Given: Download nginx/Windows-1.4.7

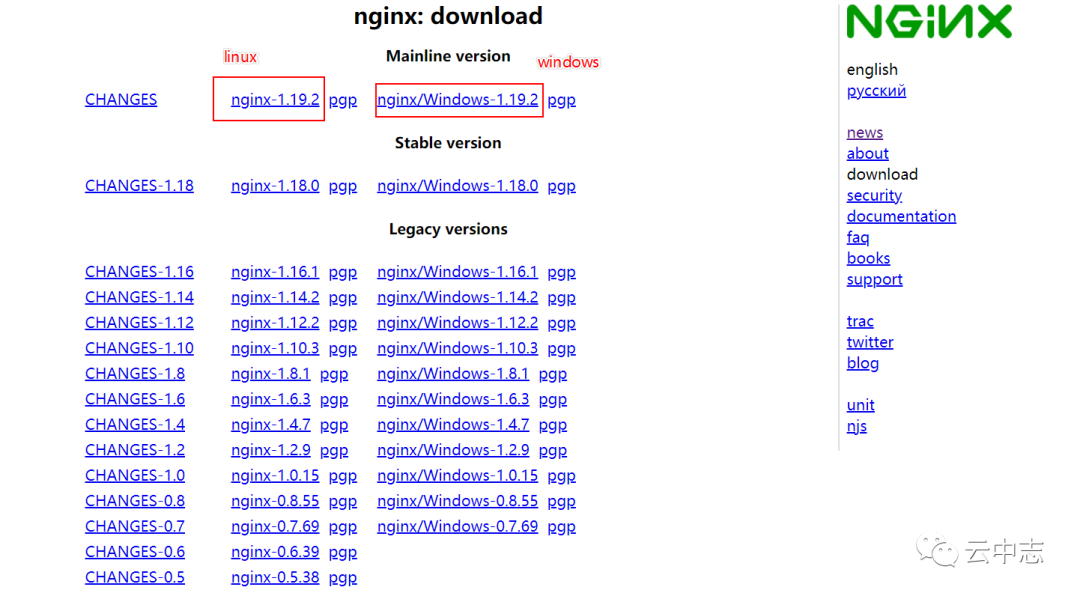Looking at the screenshot, I should click(x=453, y=425).
